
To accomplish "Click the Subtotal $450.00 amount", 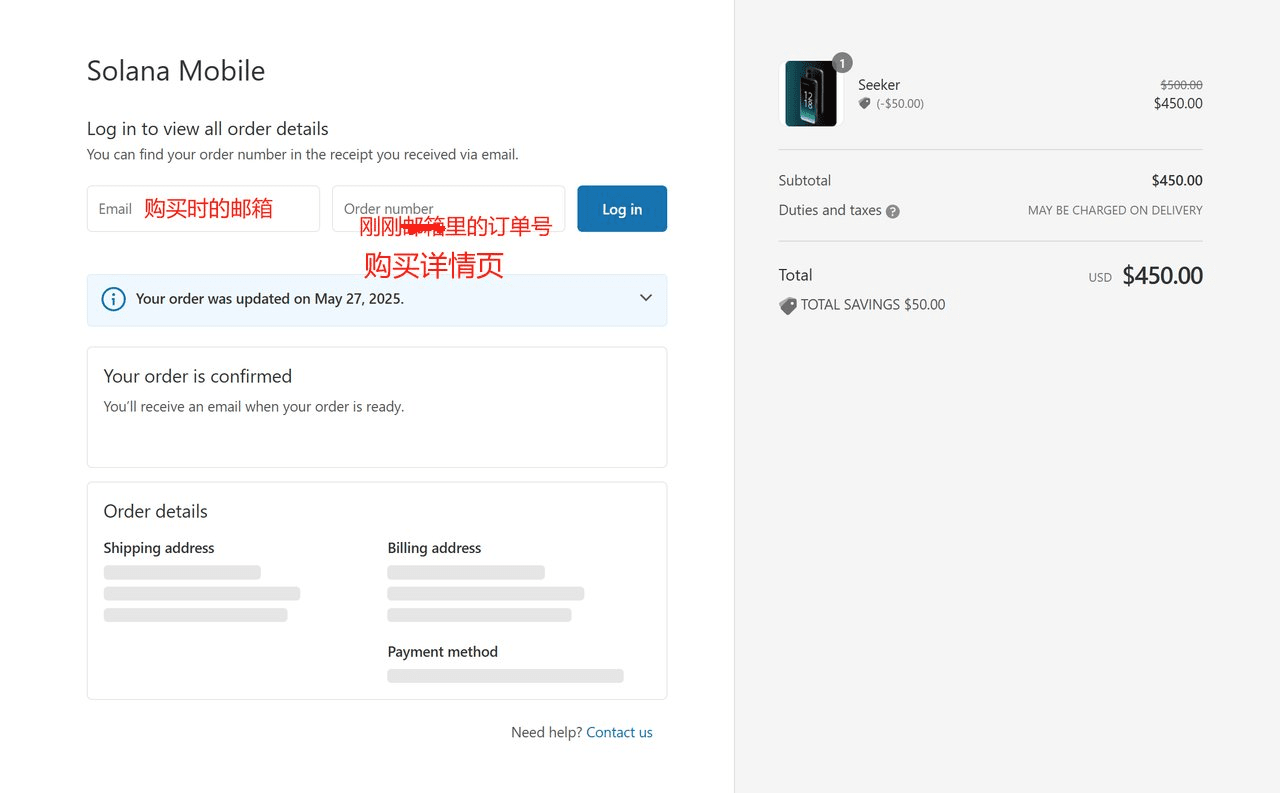I will (x=1177, y=181).
